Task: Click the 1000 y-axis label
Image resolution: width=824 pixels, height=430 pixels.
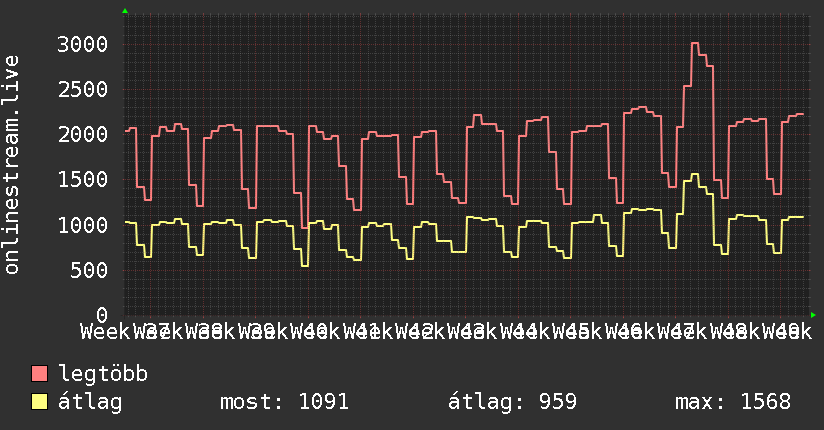Action: [x=83, y=225]
